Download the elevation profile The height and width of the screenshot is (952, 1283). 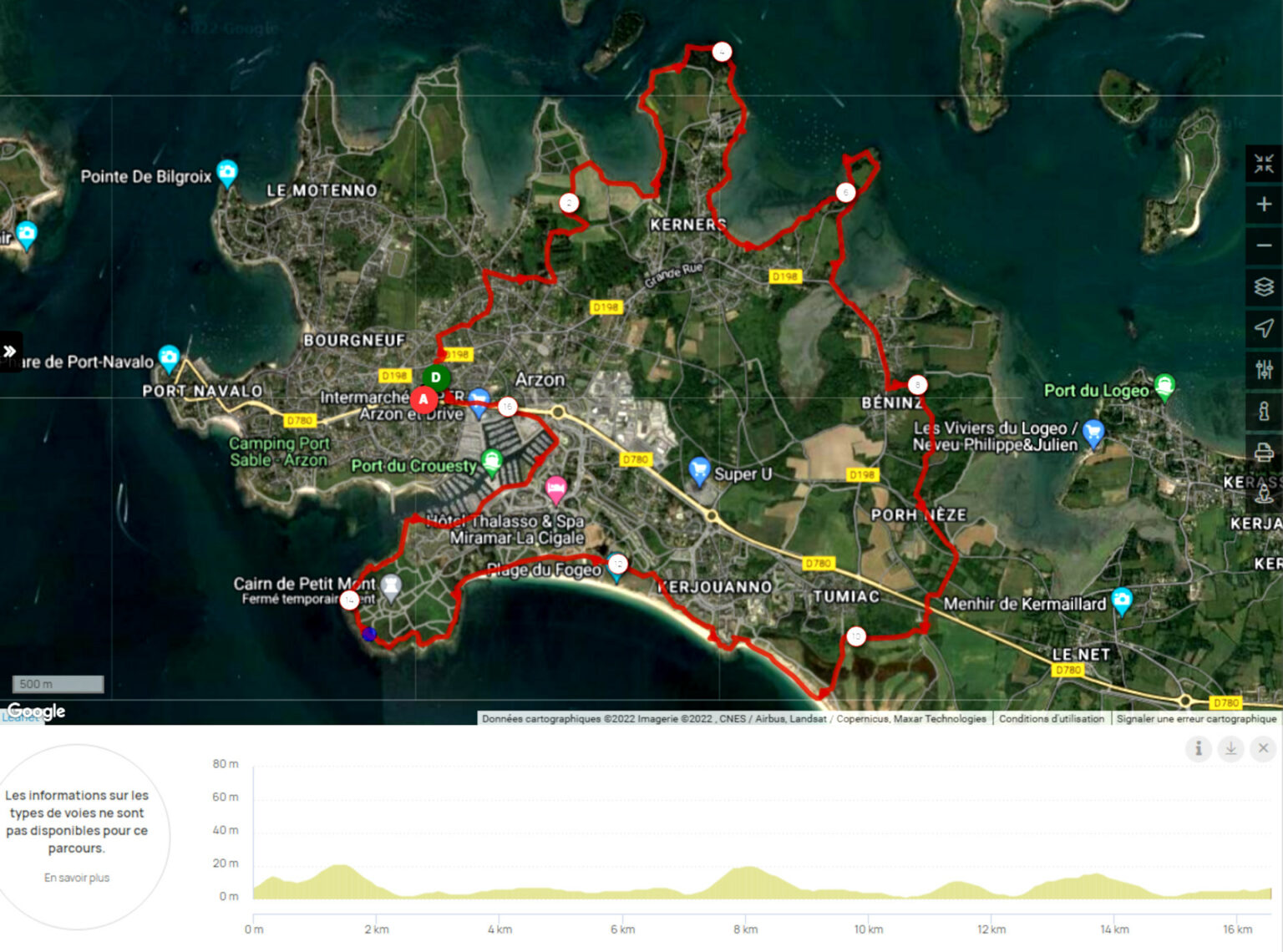[x=1230, y=748]
